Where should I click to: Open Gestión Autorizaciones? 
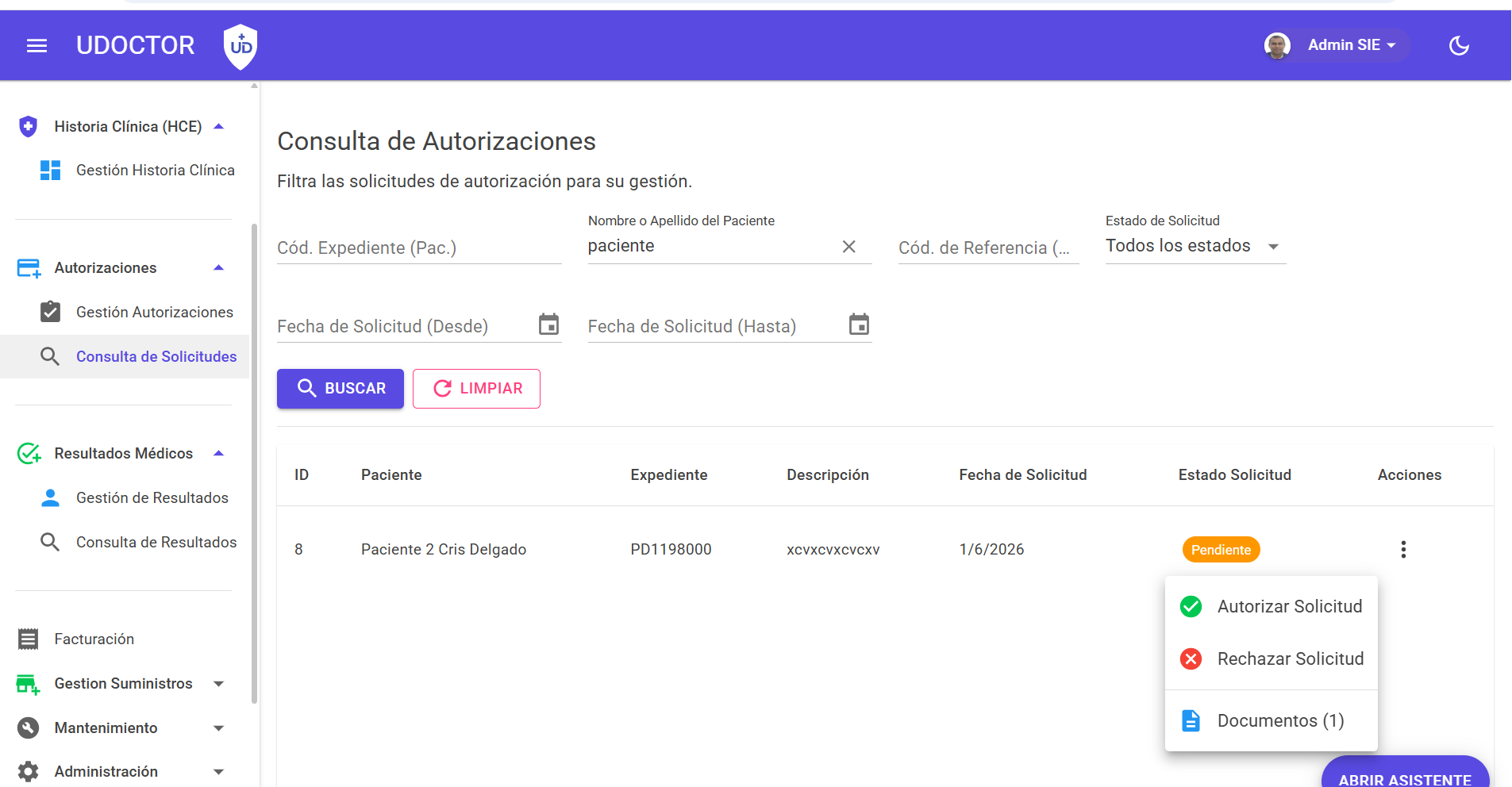tap(155, 312)
